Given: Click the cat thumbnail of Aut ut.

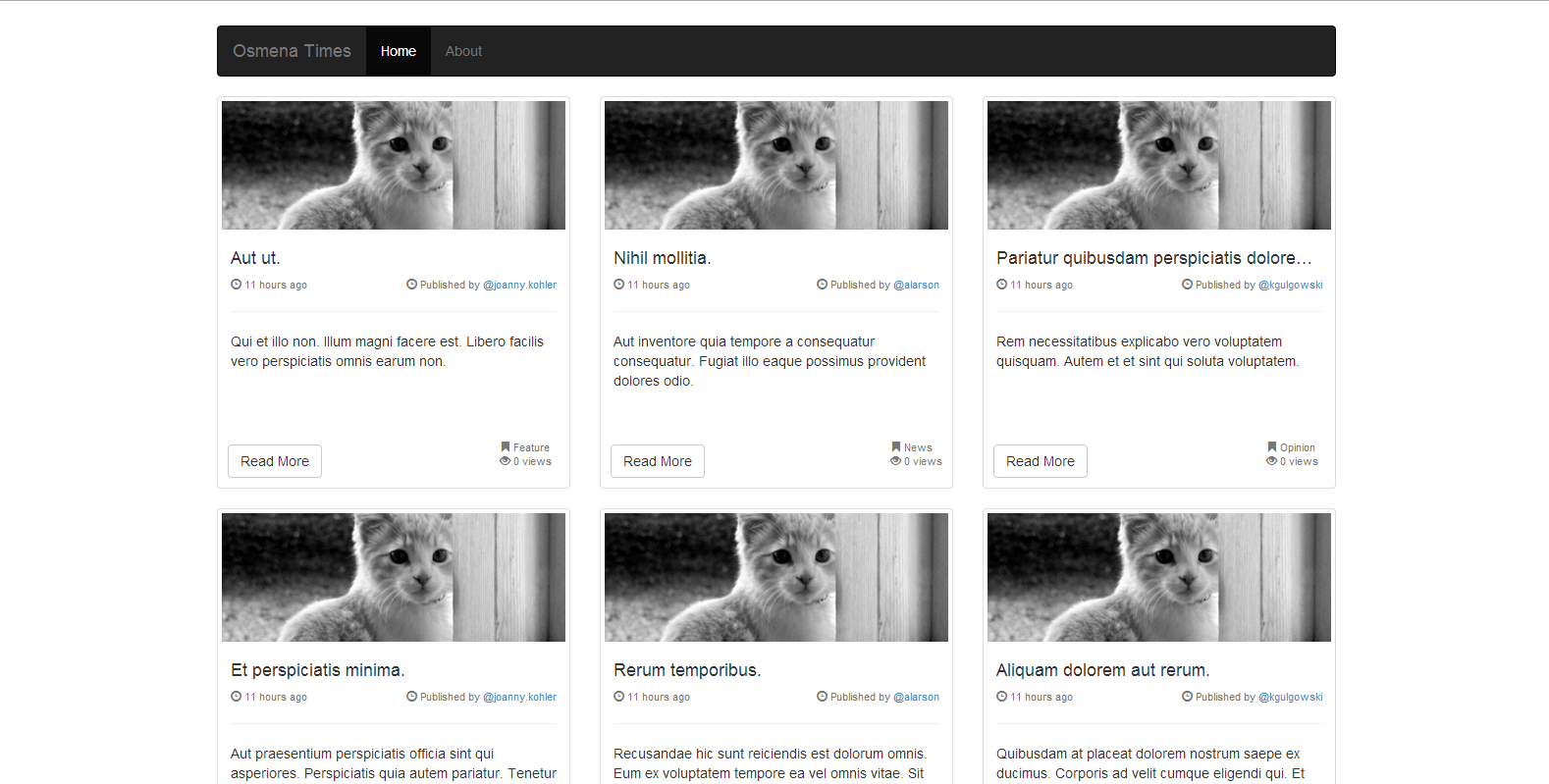Looking at the screenshot, I should [394, 165].
